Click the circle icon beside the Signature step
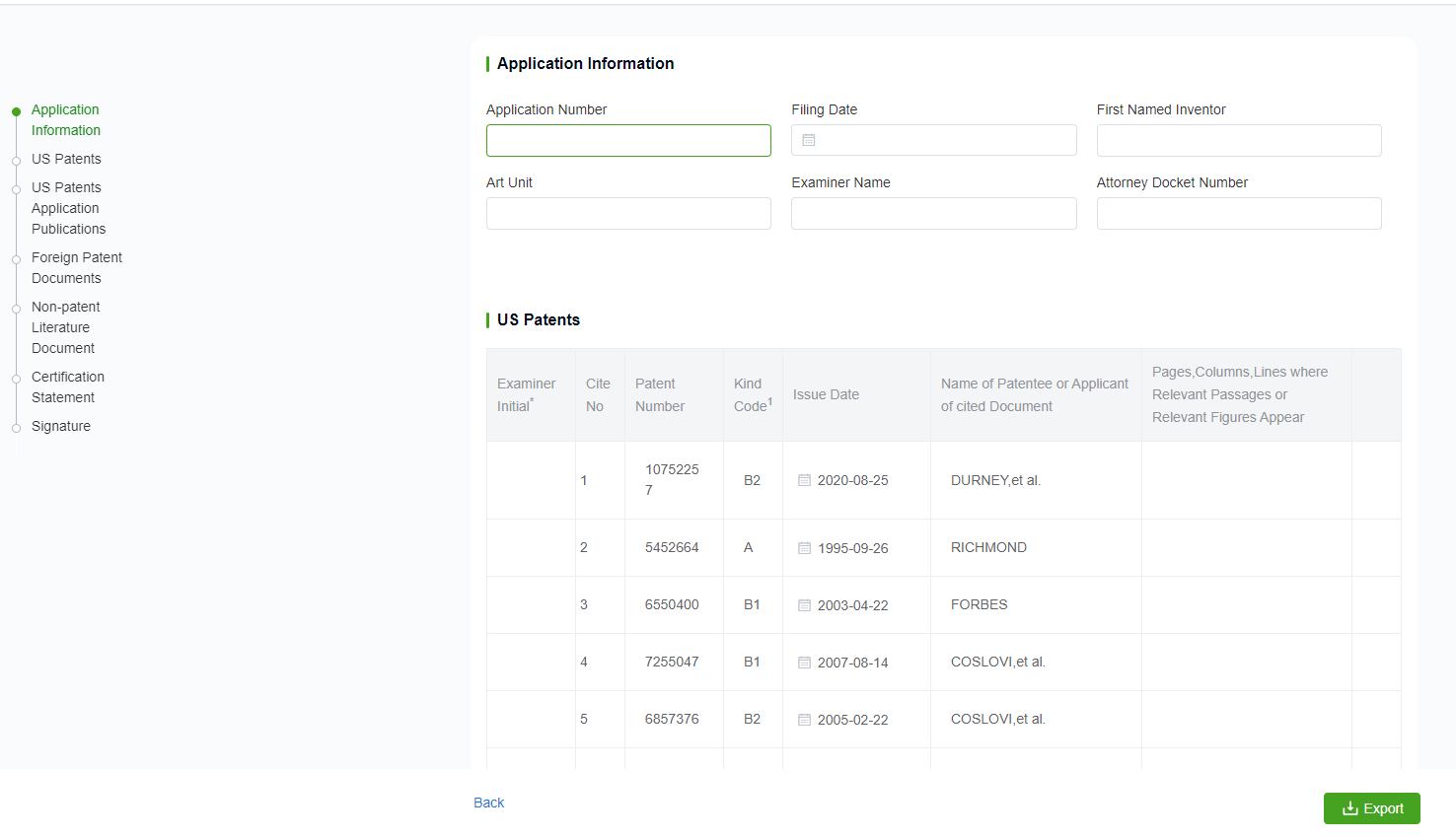 [x=15, y=426]
